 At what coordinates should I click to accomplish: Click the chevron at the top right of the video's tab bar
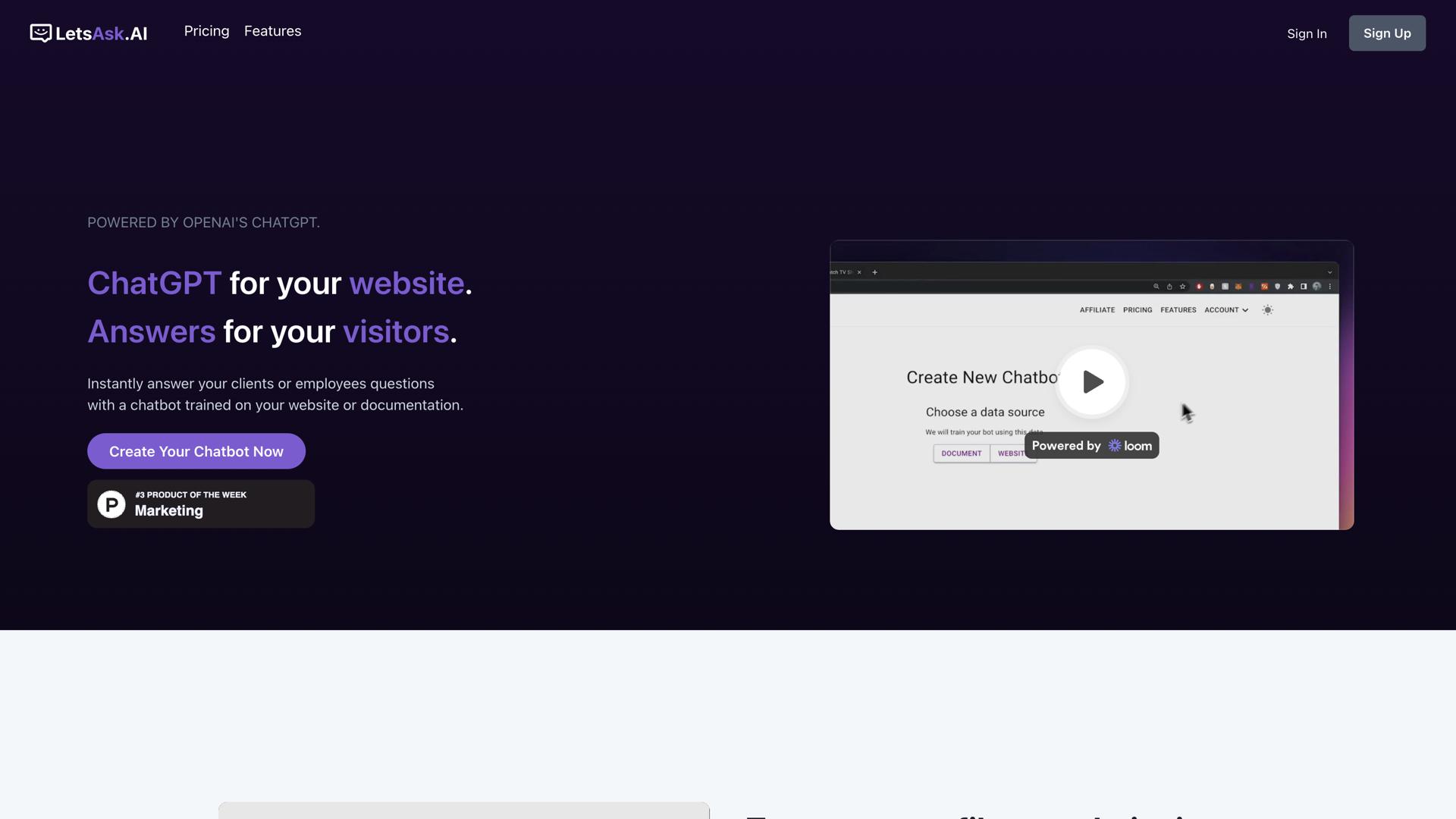coord(1329,271)
